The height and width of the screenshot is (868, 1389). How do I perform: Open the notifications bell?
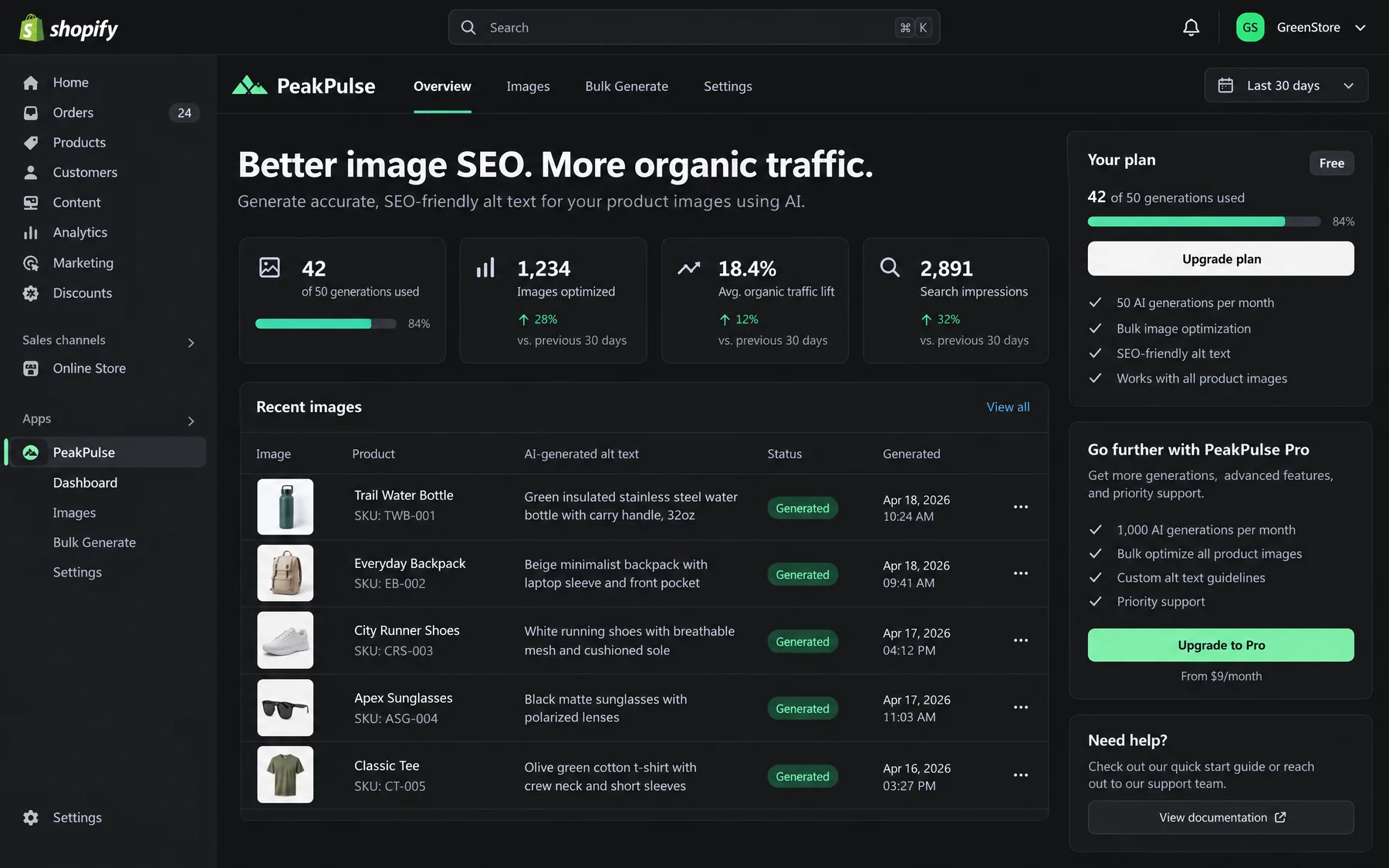point(1191,28)
